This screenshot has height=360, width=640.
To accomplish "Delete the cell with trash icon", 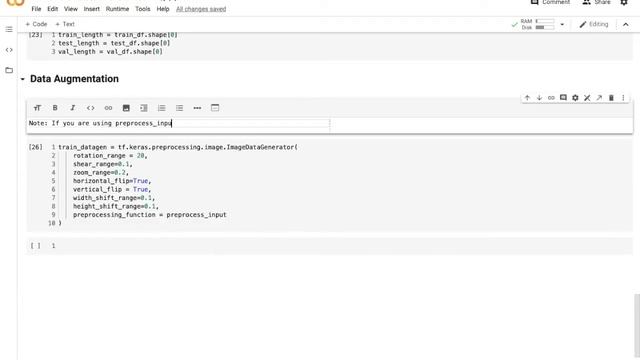I will 611,98.
